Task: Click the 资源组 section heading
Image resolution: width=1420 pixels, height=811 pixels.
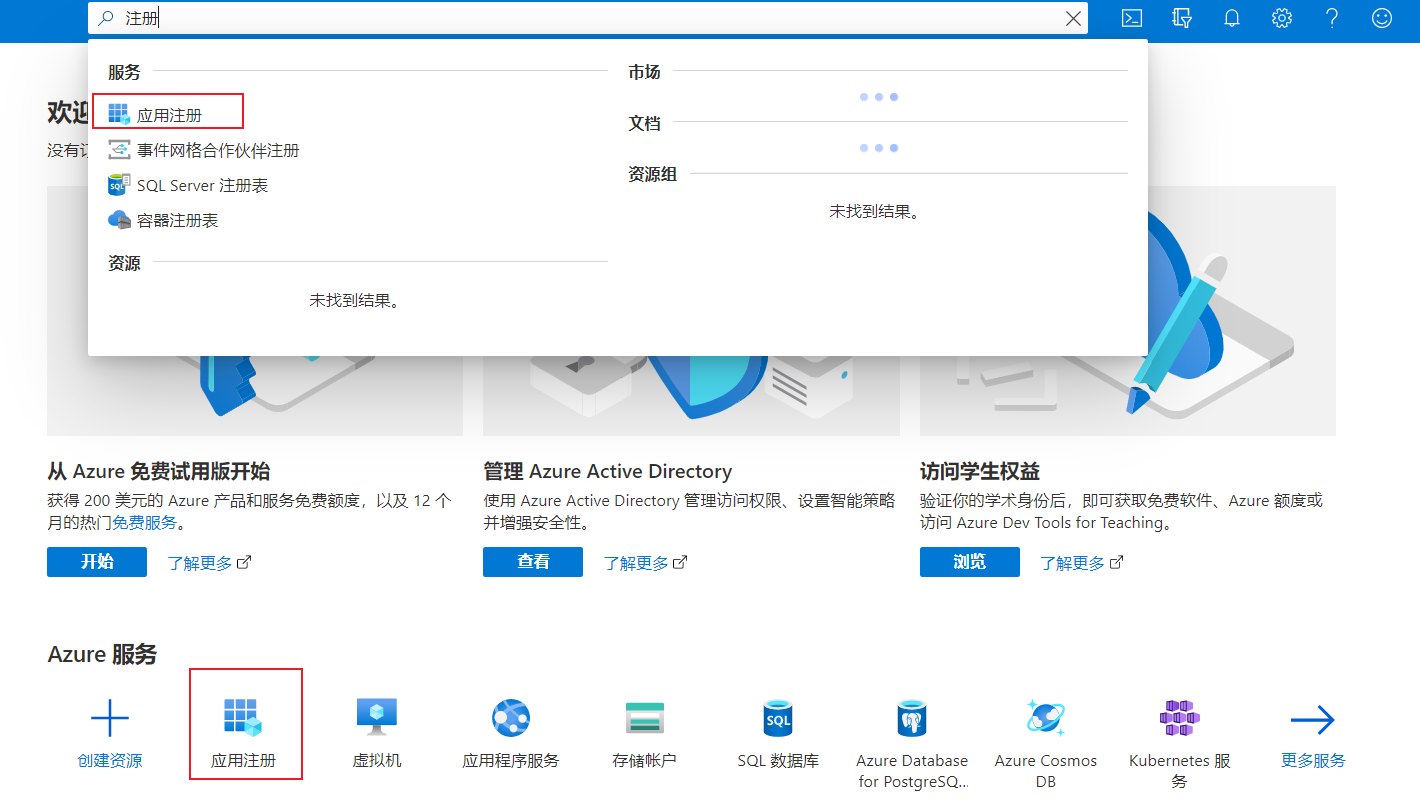Action: click(652, 174)
